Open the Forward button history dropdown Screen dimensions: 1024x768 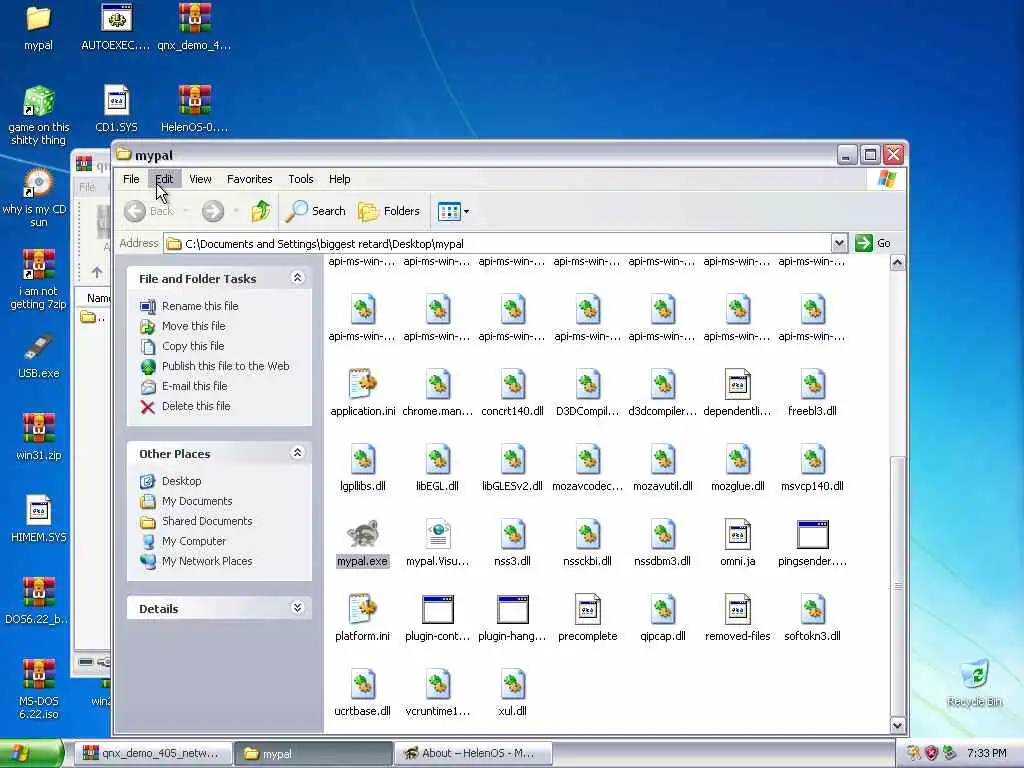coord(236,211)
